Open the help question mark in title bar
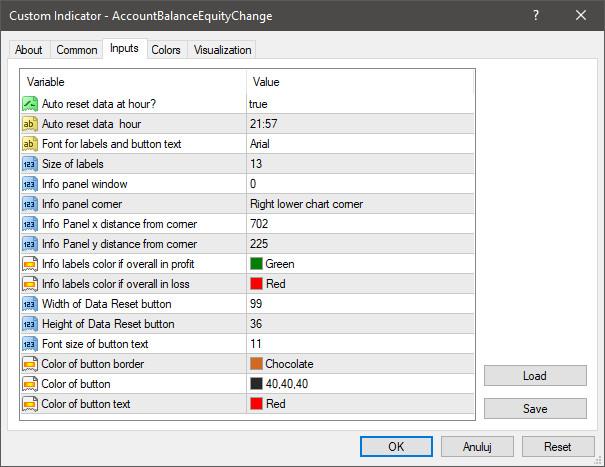The height and width of the screenshot is (467, 605). click(536, 15)
